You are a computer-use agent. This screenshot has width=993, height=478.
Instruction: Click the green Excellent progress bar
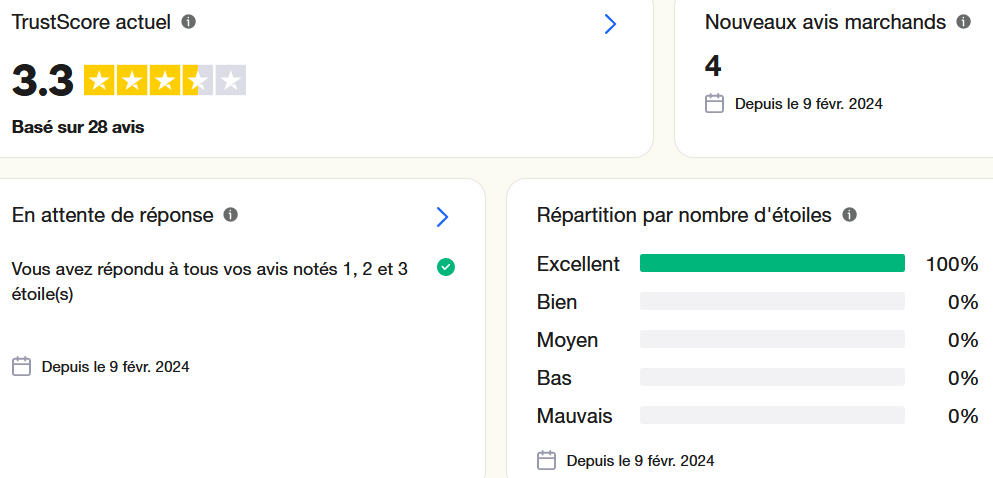[771, 264]
